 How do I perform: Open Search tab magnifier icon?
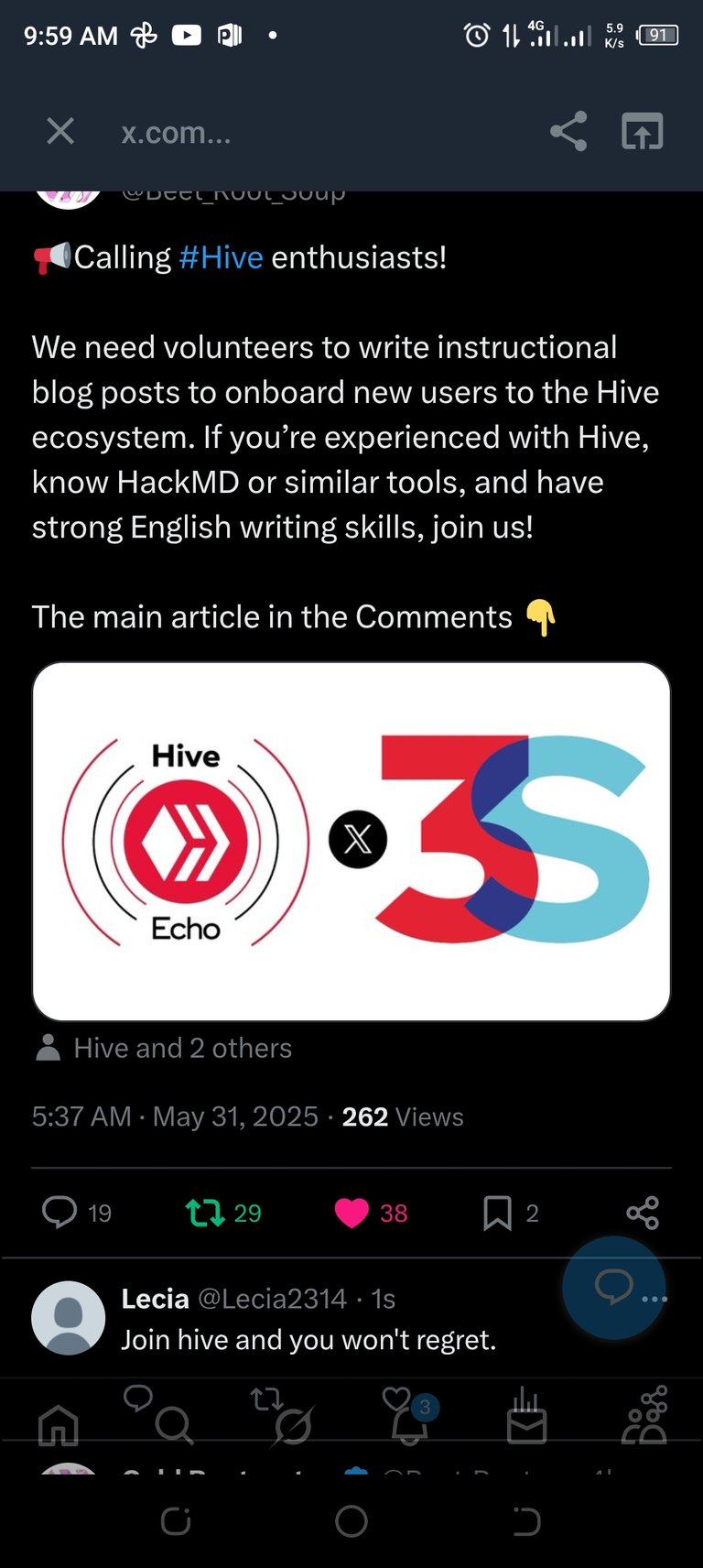tap(173, 1426)
